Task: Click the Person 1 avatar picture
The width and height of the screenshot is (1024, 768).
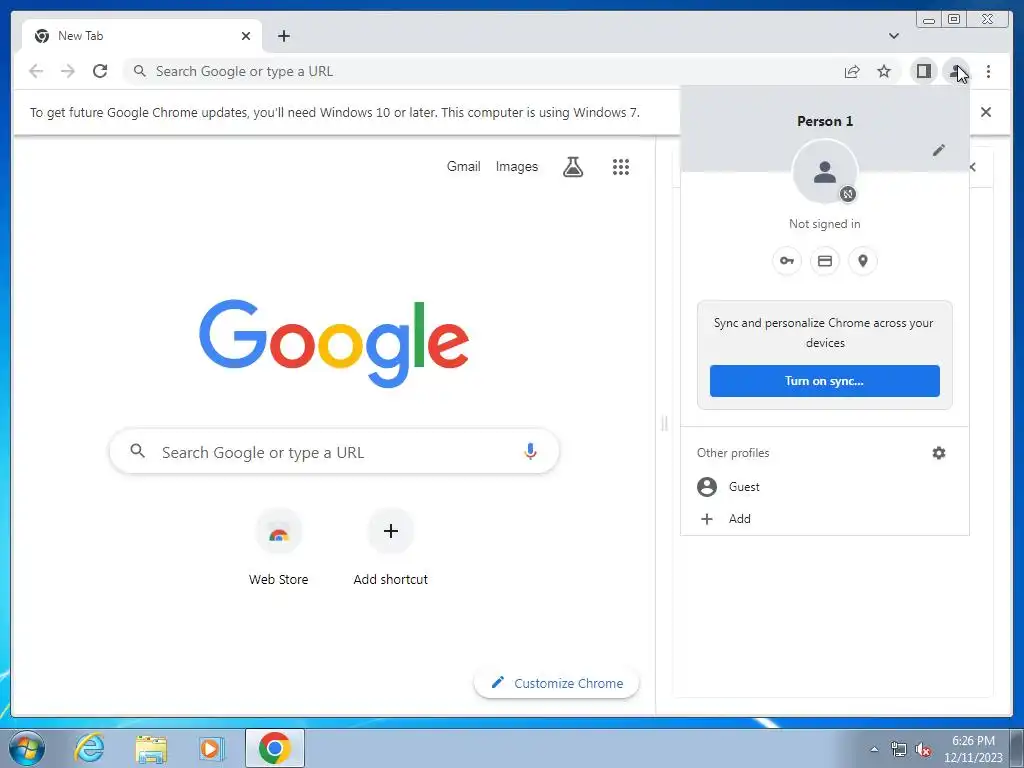Action: pyautogui.click(x=825, y=172)
